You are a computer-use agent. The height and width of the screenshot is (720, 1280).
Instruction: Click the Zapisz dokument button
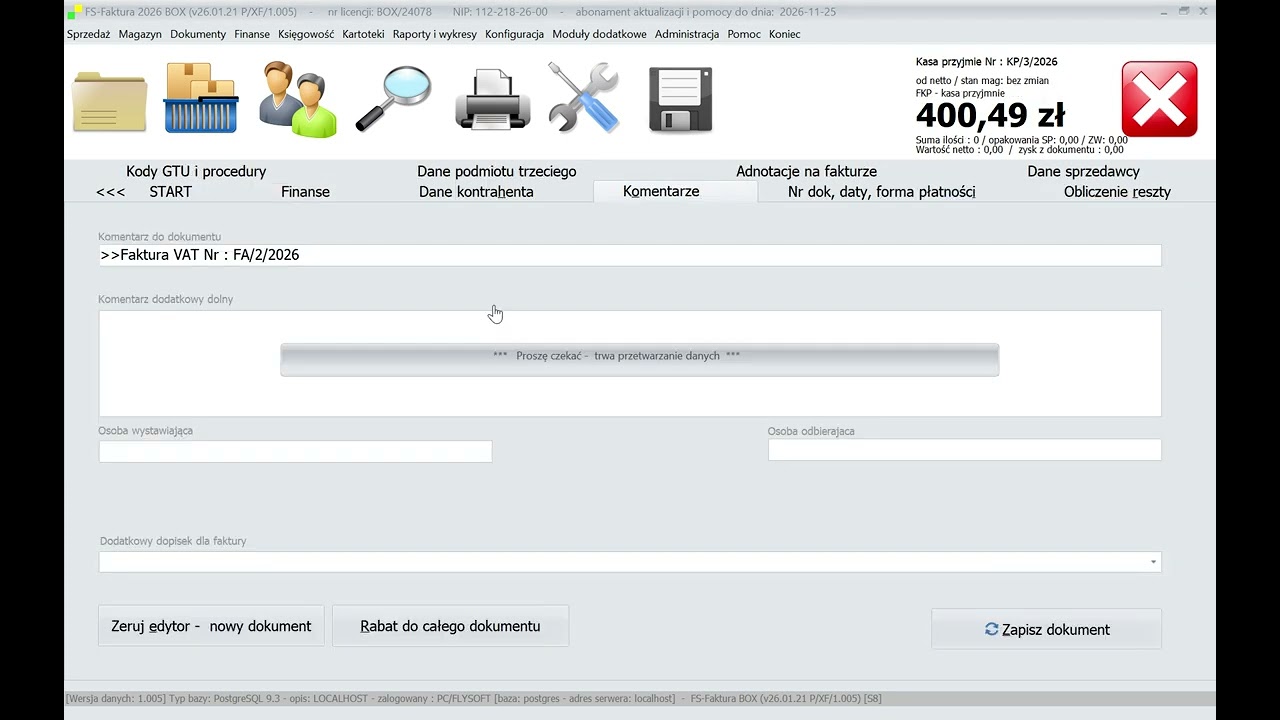1046,629
